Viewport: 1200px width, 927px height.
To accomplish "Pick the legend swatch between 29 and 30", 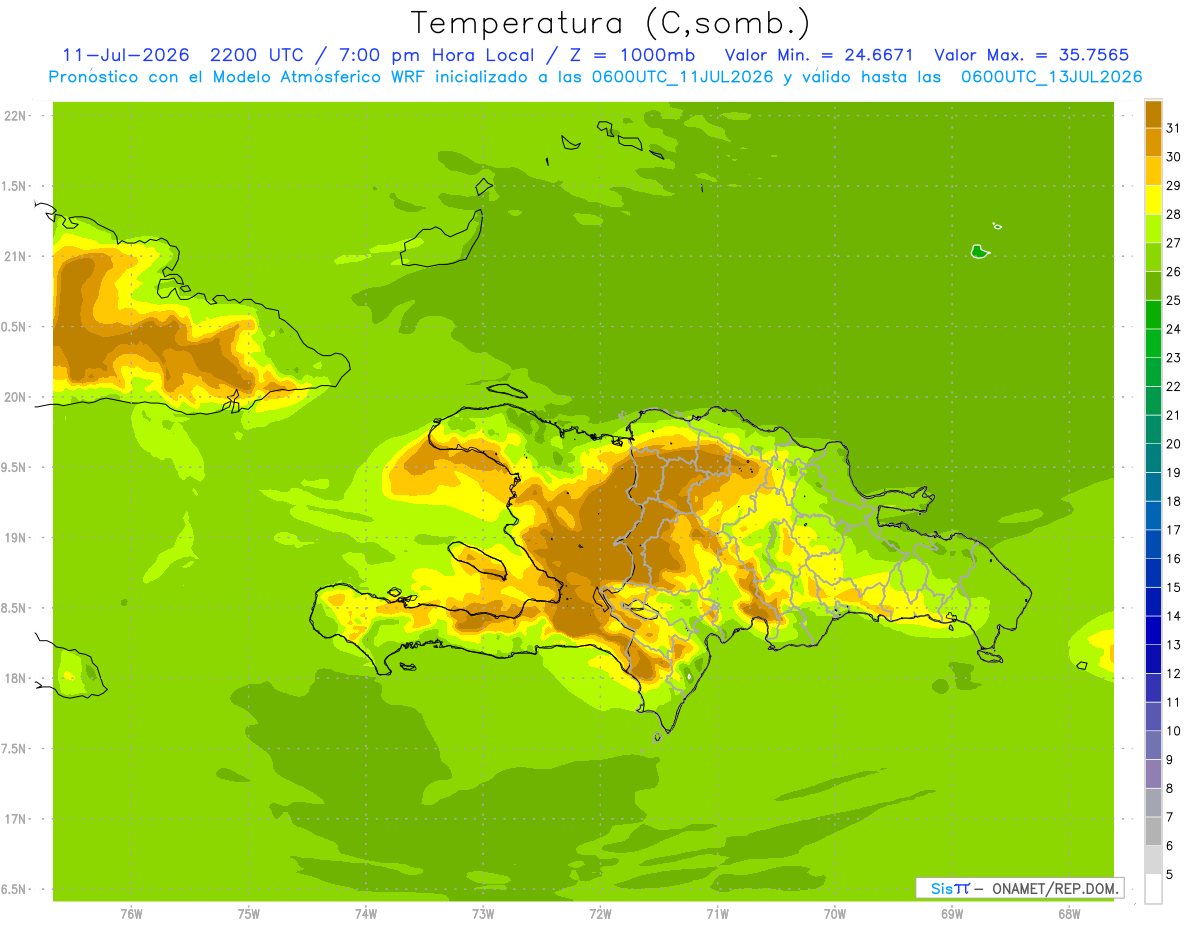I will pos(1153,171).
